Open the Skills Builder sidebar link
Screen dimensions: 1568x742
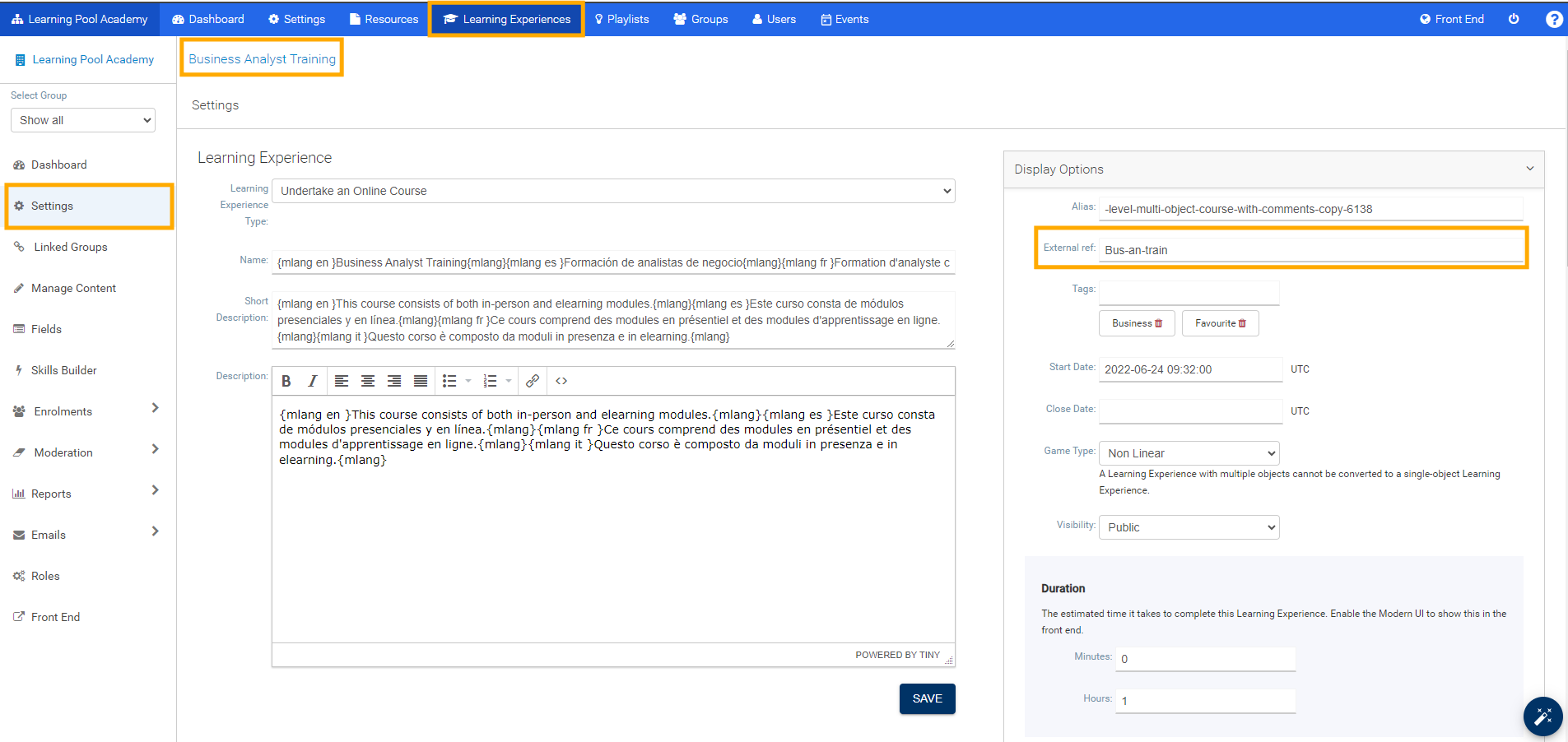point(64,369)
